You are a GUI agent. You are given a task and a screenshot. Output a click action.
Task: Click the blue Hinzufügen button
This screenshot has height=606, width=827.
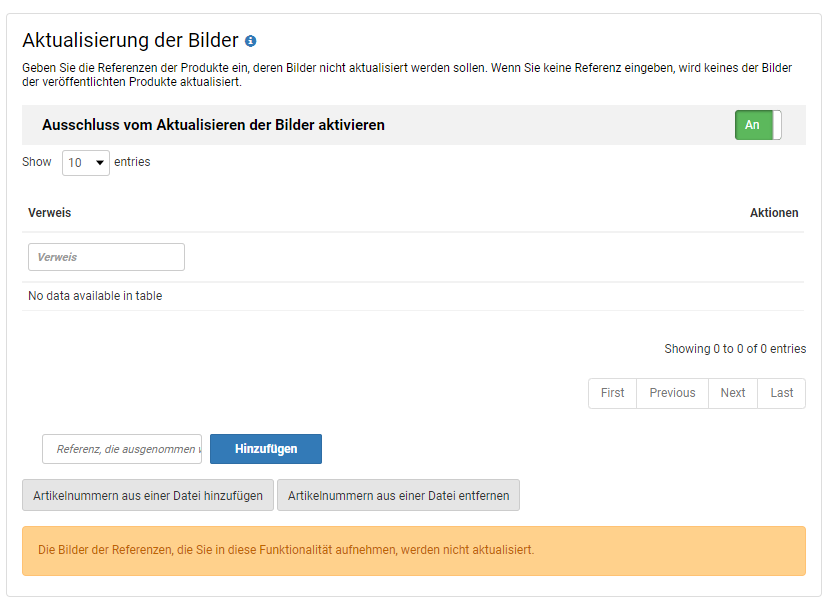coord(266,449)
